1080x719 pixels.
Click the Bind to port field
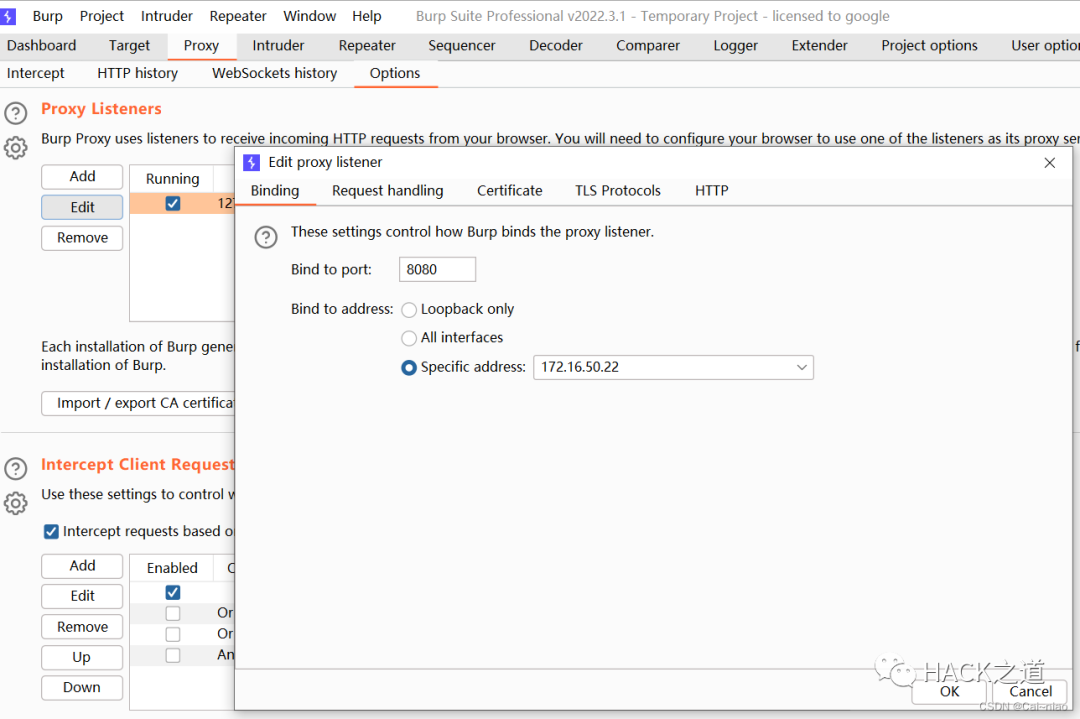point(437,269)
